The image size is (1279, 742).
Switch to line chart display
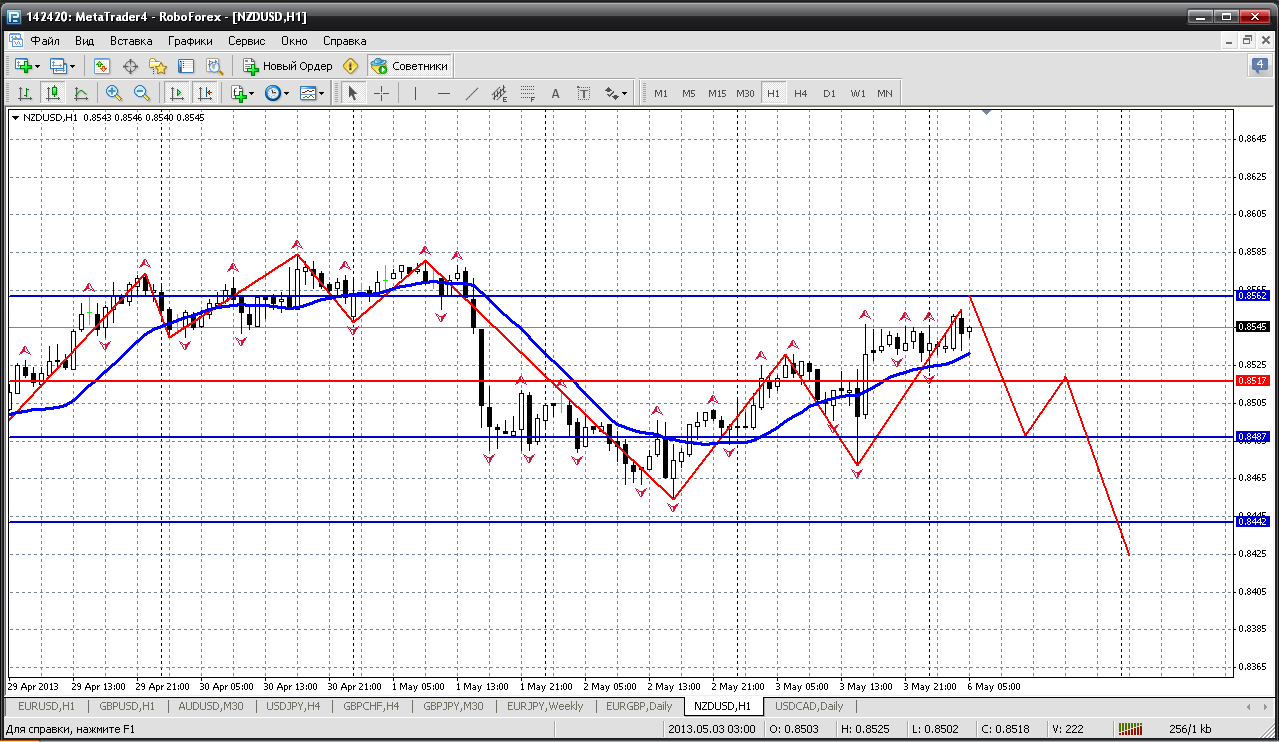coord(81,93)
